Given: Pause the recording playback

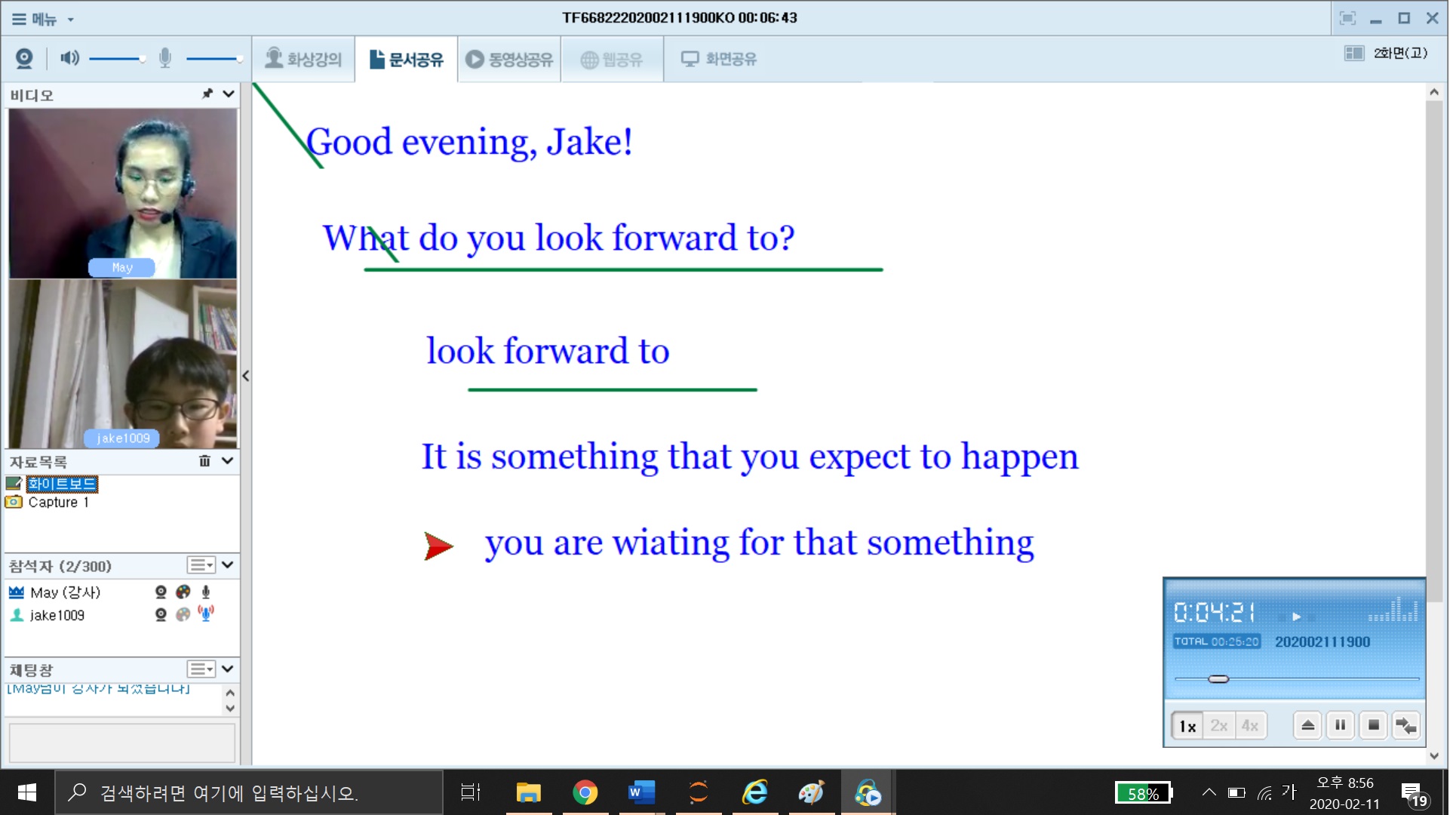Looking at the screenshot, I should [1340, 725].
